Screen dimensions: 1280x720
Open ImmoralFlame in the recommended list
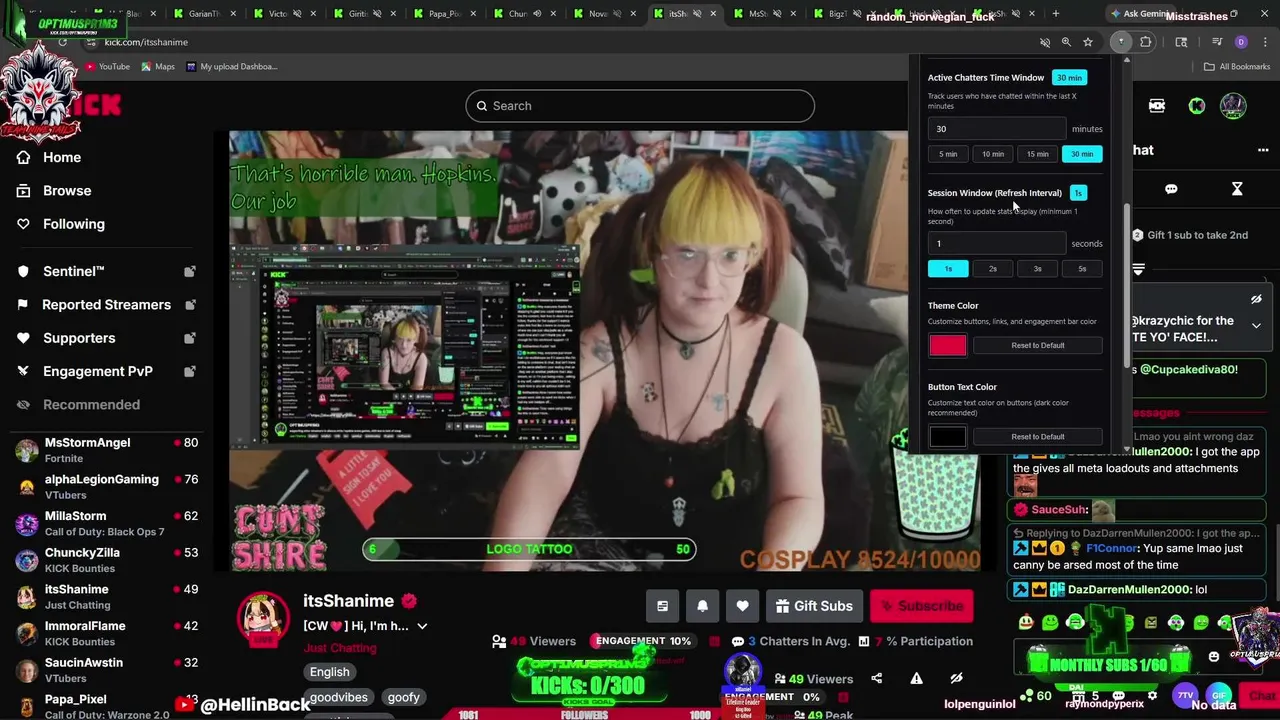pos(106,633)
